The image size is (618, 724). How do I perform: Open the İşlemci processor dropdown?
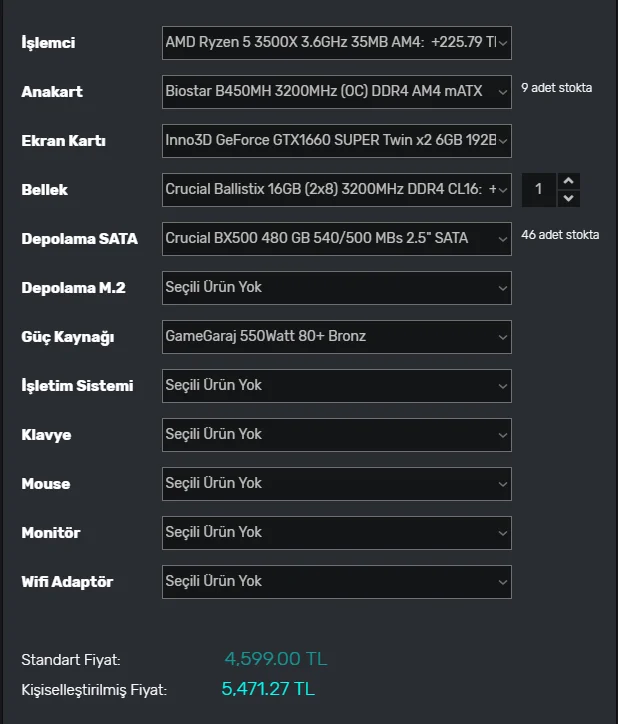click(336, 43)
